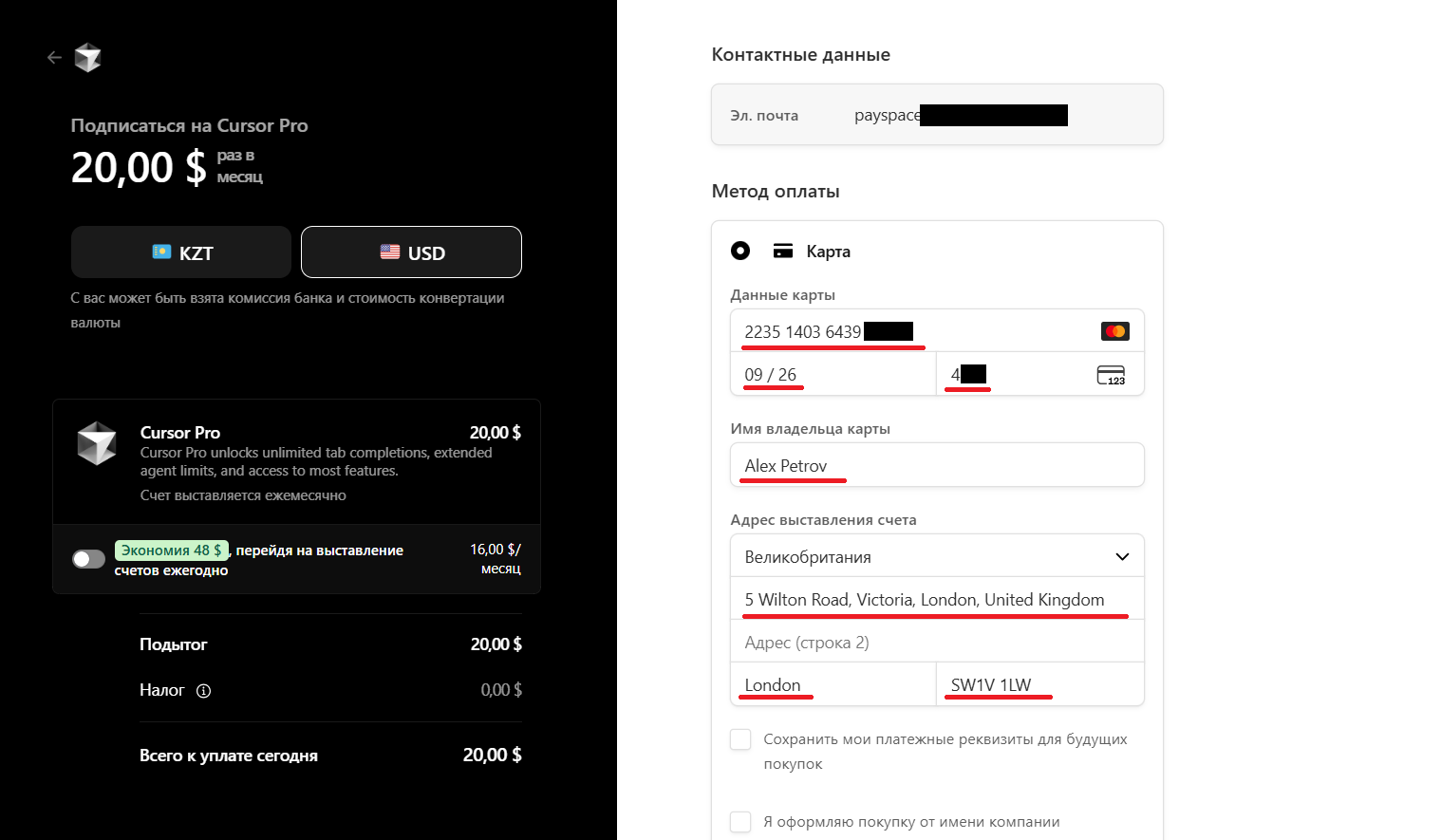Click the cardholder name field
The image size is (1441, 840).
(937, 465)
